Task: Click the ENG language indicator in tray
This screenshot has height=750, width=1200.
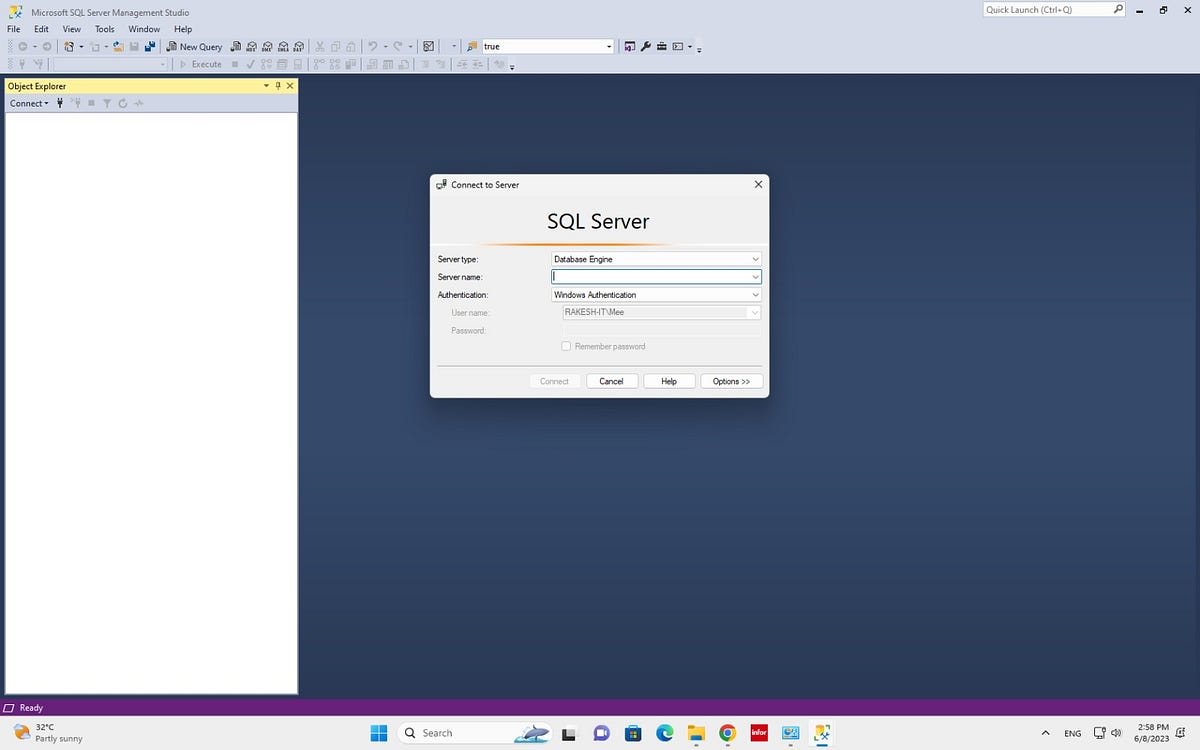Action: [1072, 733]
